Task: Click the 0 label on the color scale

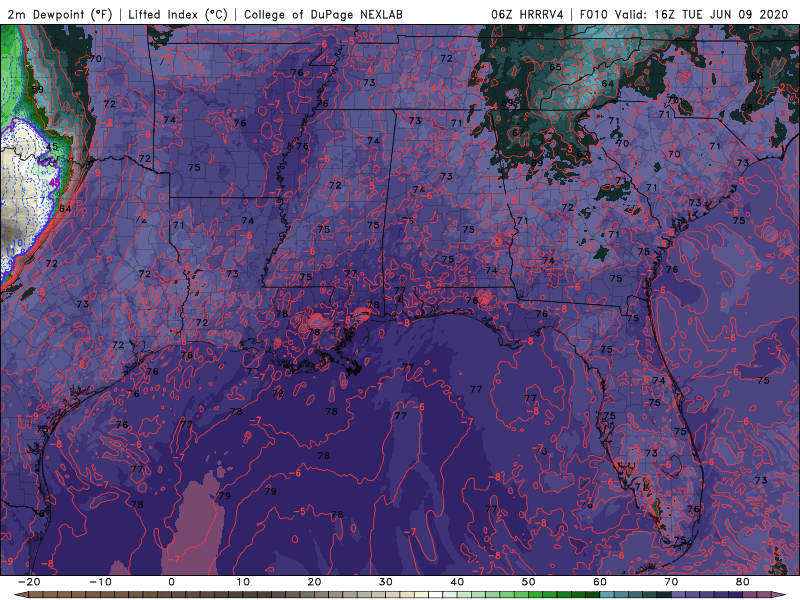Action: point(171,582)
